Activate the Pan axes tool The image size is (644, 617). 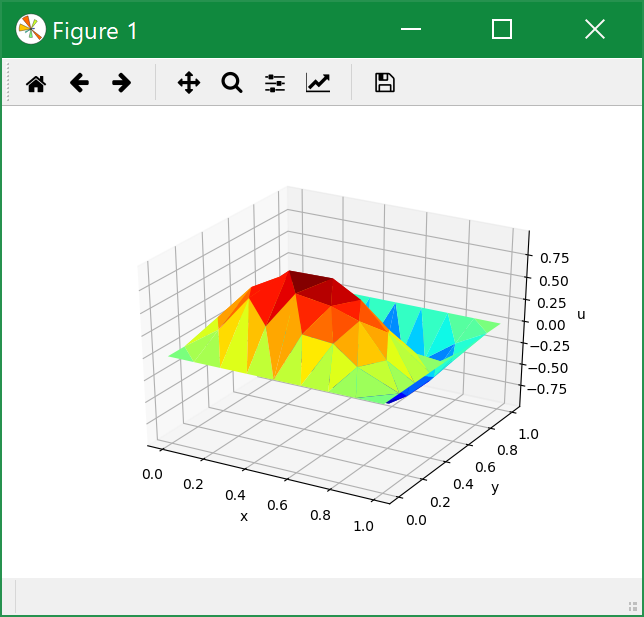(189, 83)
